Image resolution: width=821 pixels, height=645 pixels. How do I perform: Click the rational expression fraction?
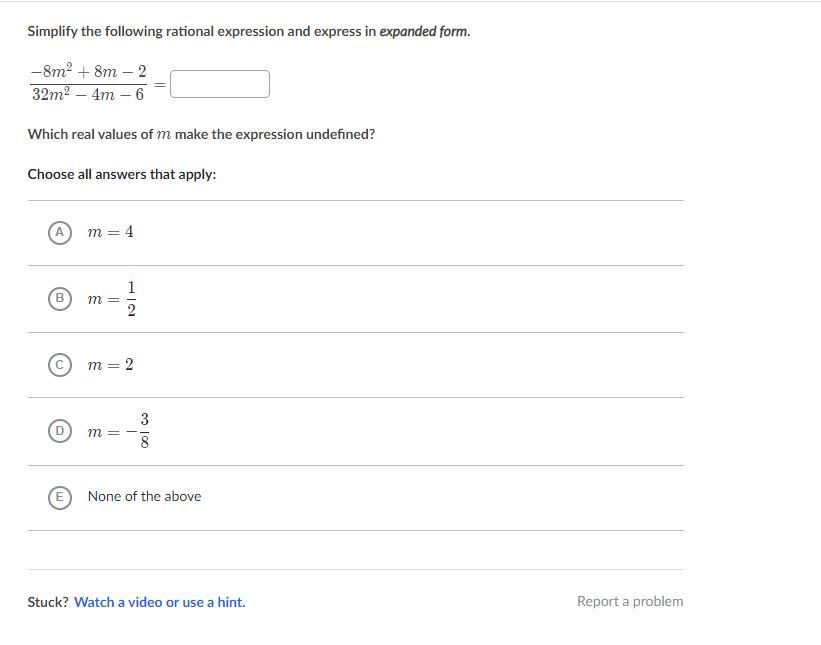point(88,83)
